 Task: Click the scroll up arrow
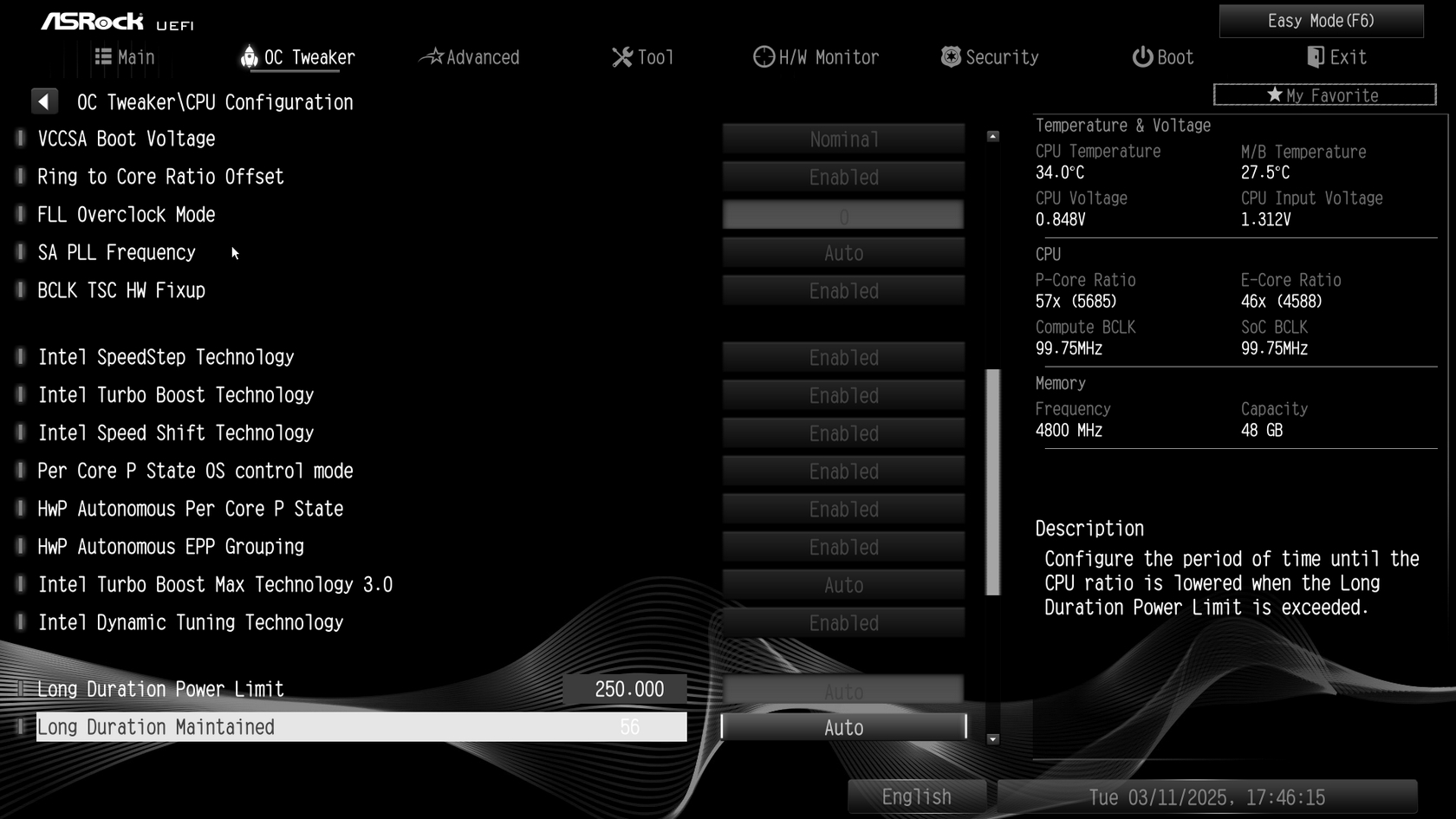click(993, 136)
